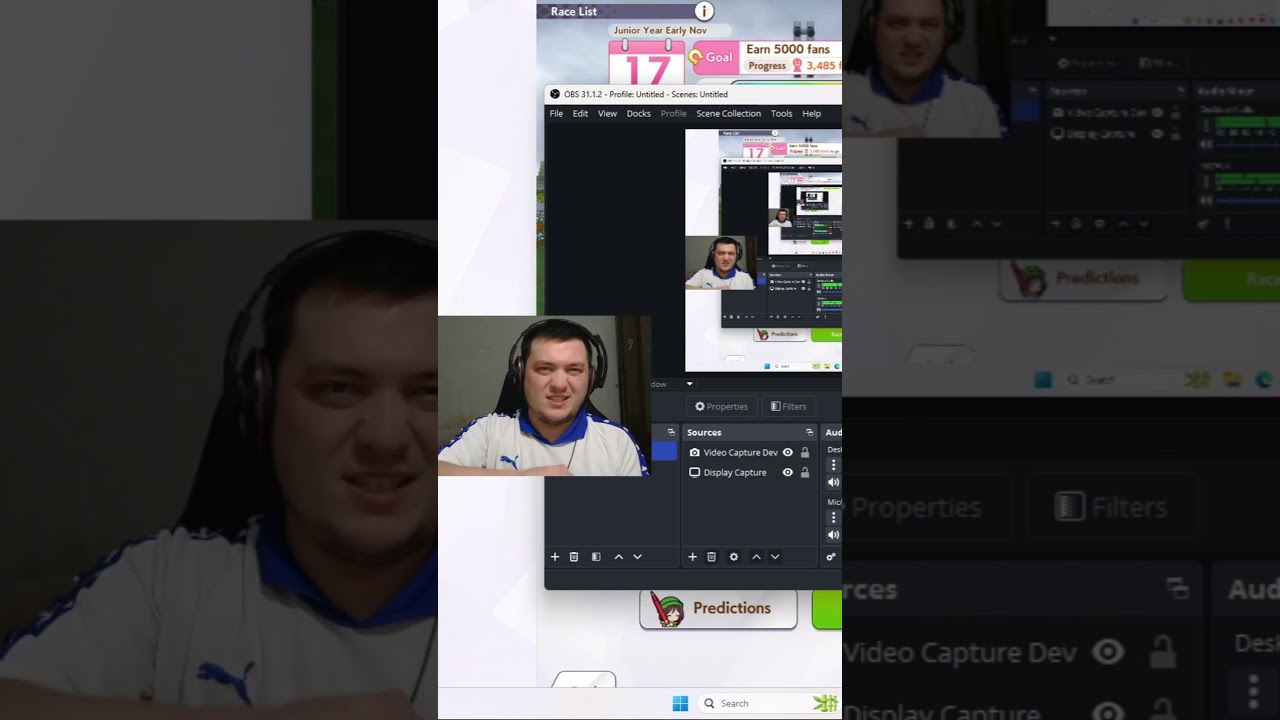Click 'Earn 5000 fans' goal text
Image resolution: width=1280 pixels, height=720 pixels.
788,49
